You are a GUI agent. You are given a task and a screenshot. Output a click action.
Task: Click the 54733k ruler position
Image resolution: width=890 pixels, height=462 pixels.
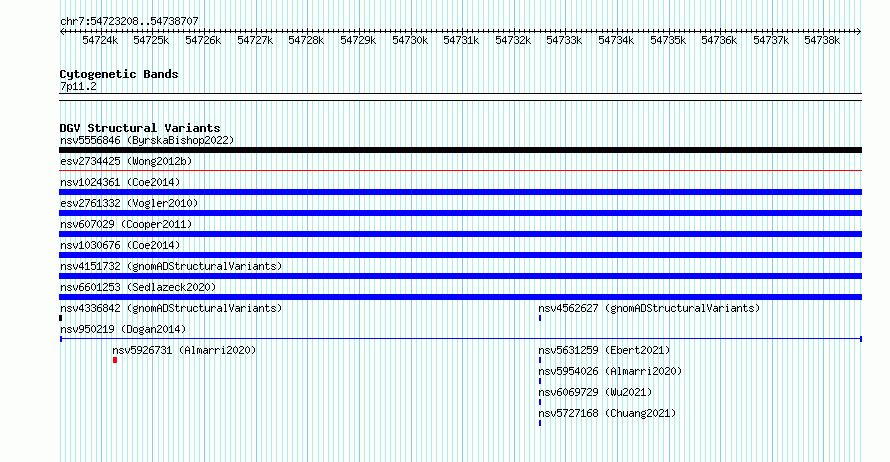click(x=564, y=40)
